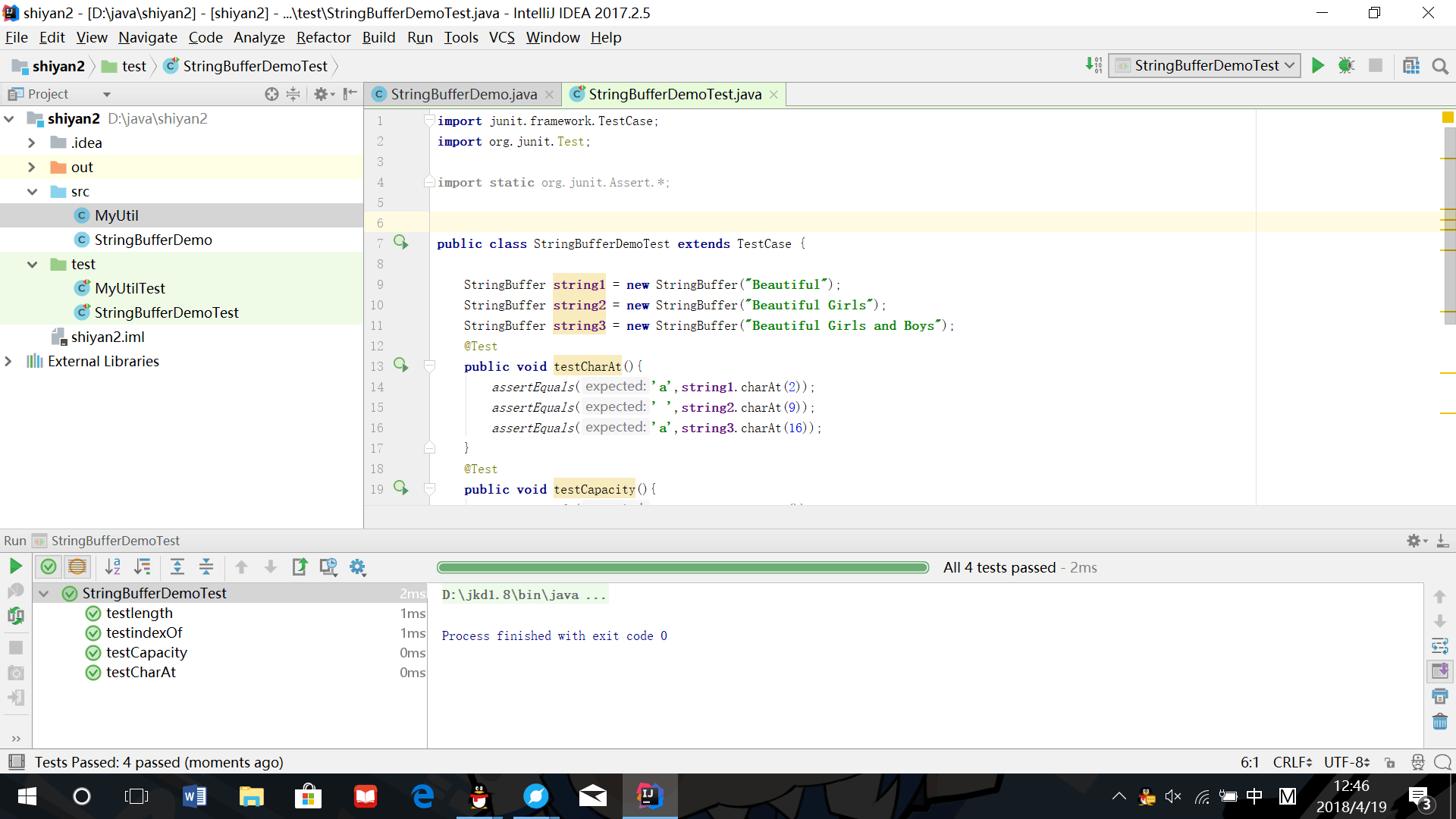
Task: Toggle inspections Hector icon in status bar
Action: (1417, 762)
